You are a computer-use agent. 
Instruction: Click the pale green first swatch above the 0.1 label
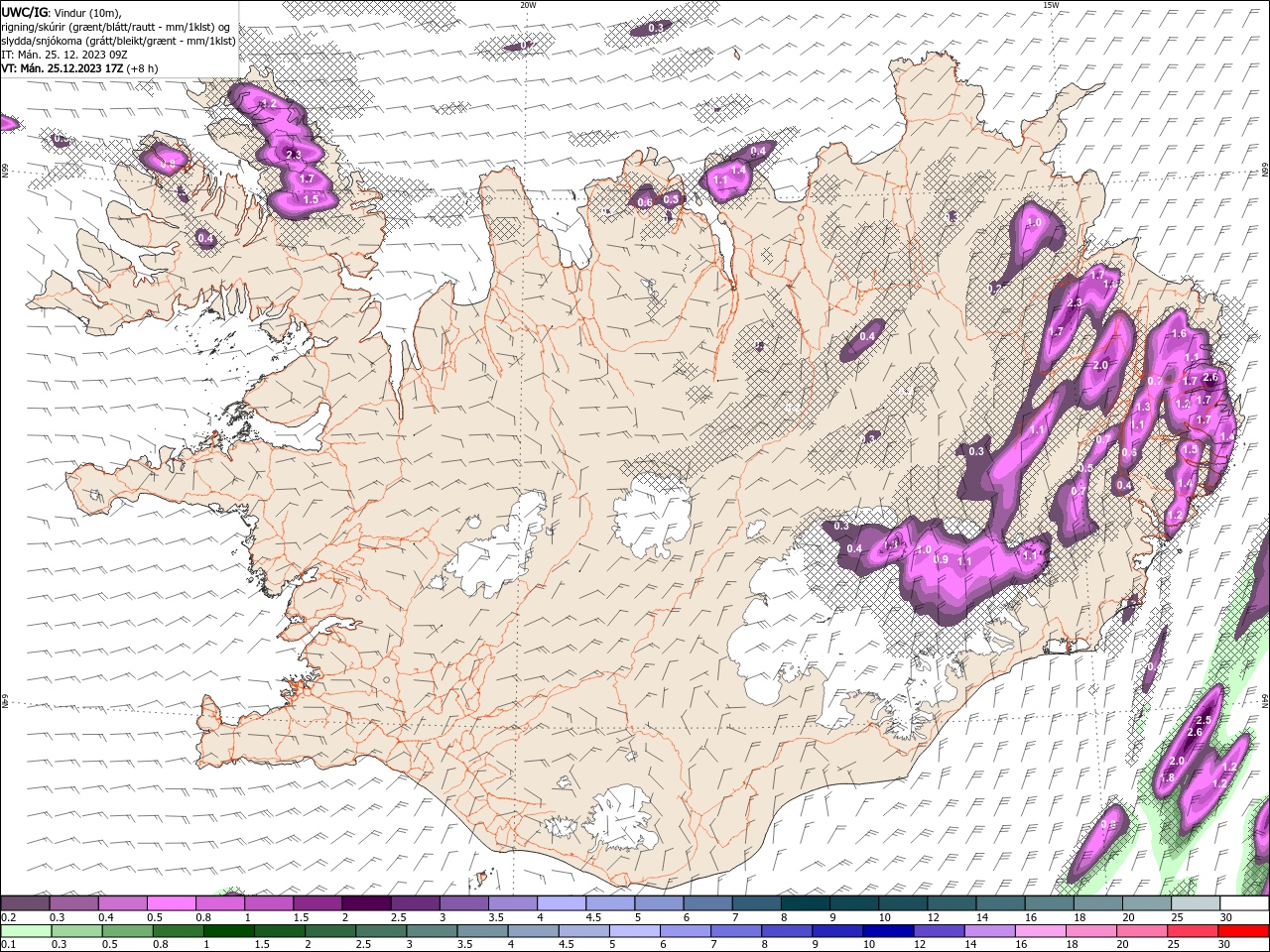pos(25,931)
